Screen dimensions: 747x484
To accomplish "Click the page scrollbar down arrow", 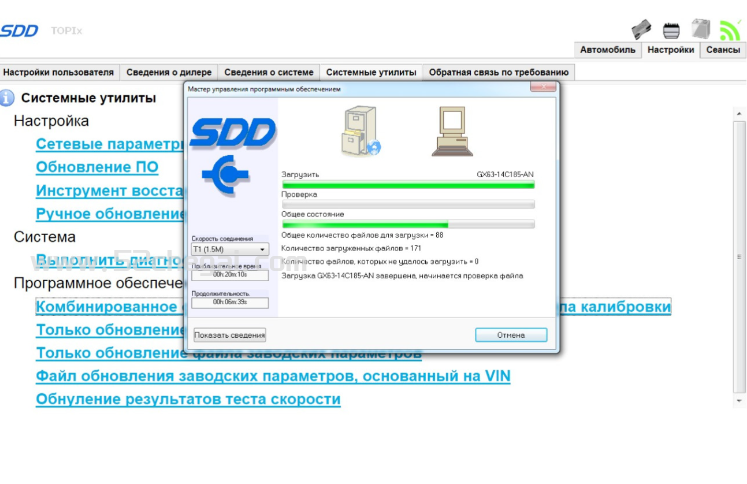I will 739,401.
